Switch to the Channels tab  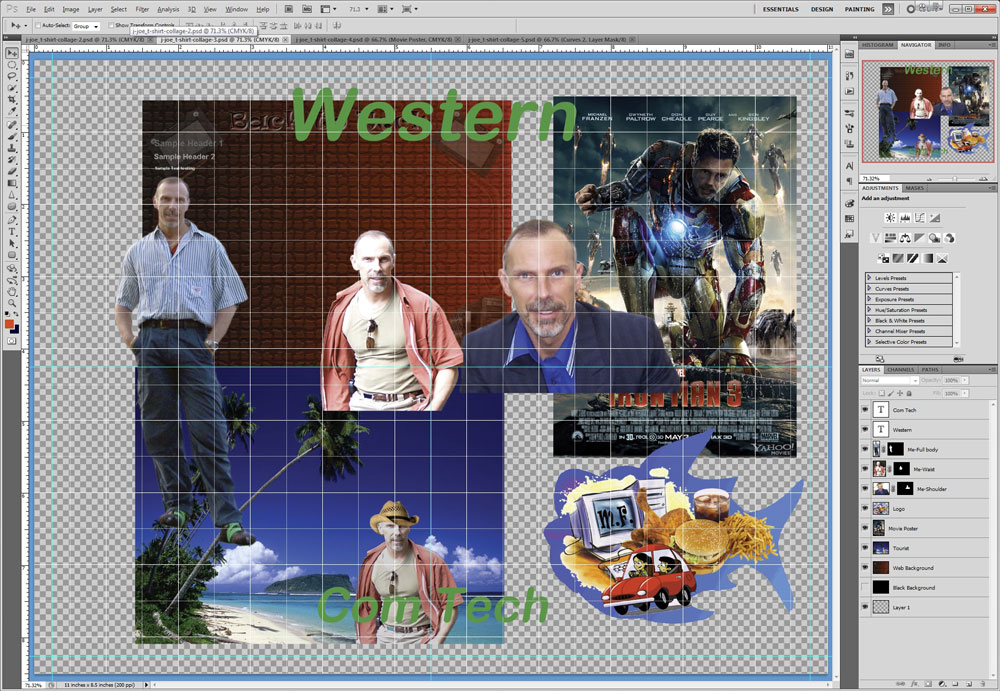tap(901, 370)
